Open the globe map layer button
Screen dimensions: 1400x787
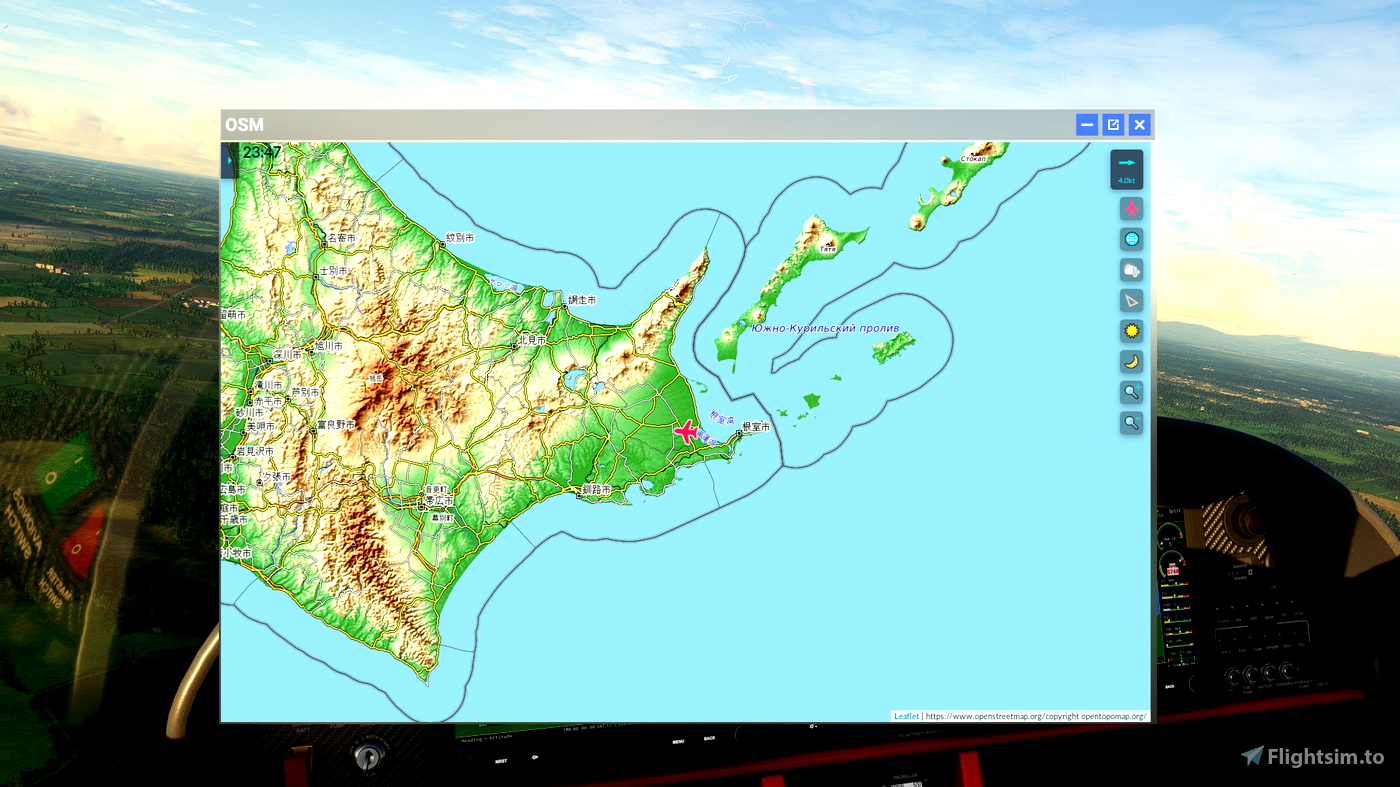[1131, 240]
